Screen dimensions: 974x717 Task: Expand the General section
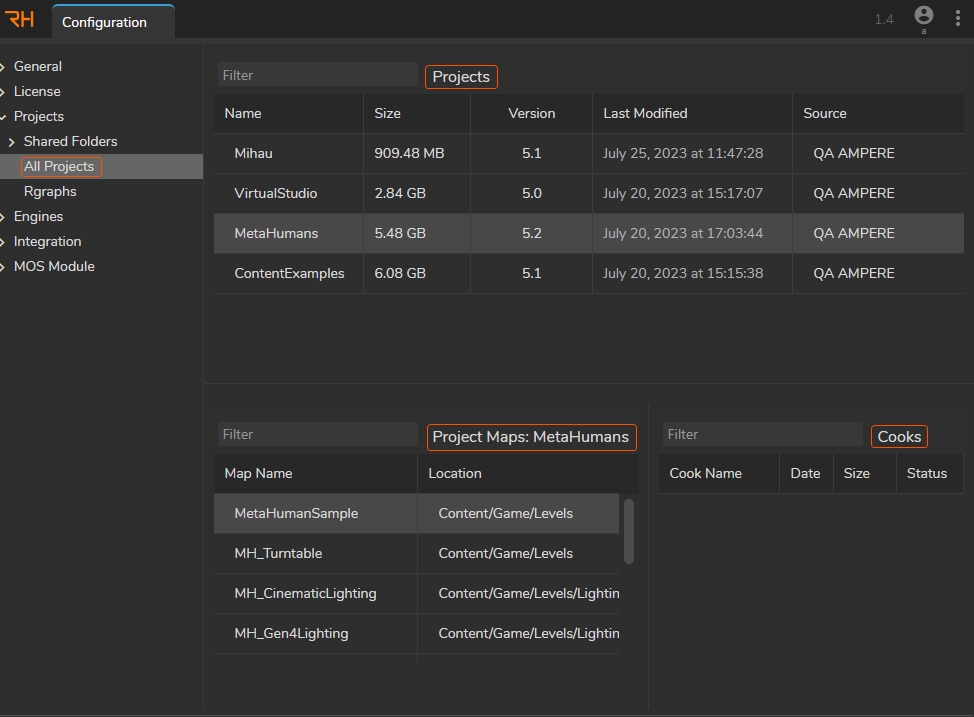pos(38,66)
